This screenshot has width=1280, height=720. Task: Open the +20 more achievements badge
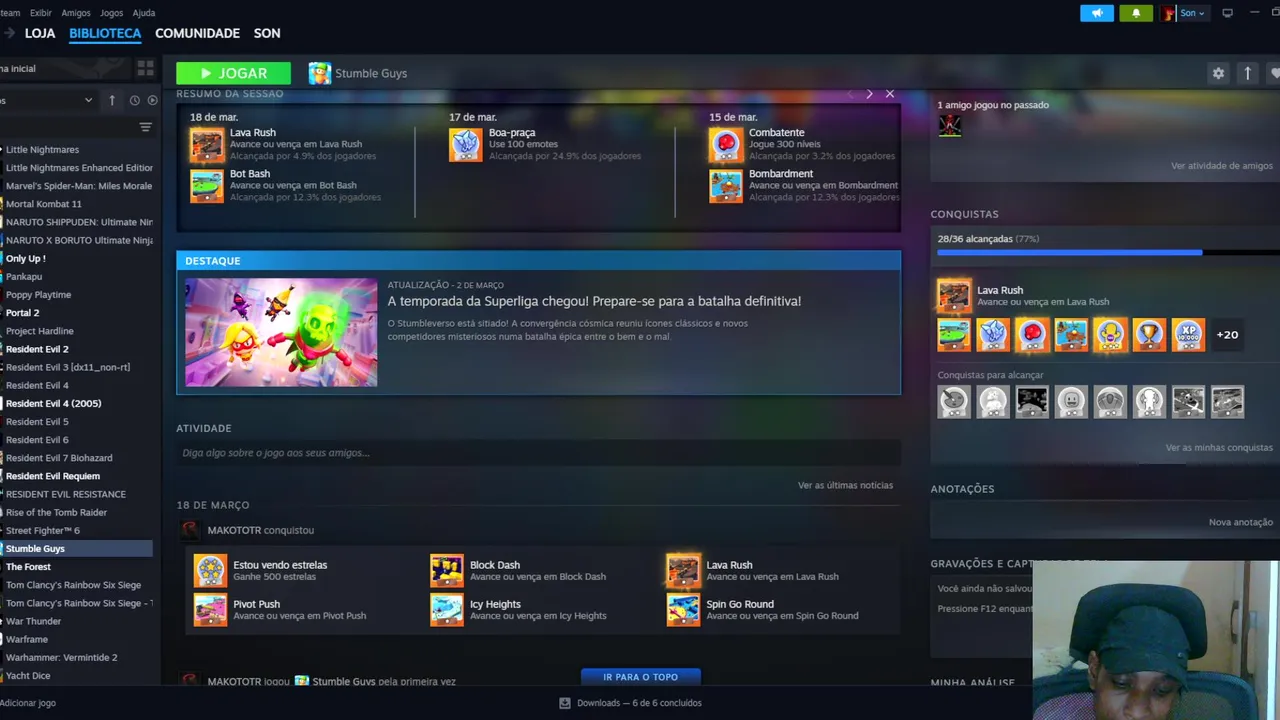pyautogui.click(x=1227, y=335)
